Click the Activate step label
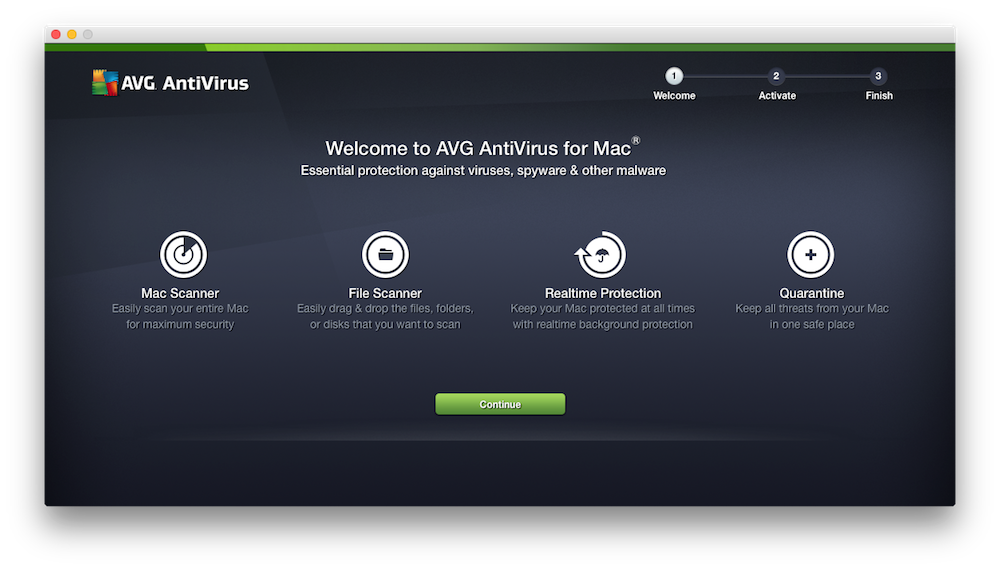 click(777, 96)
